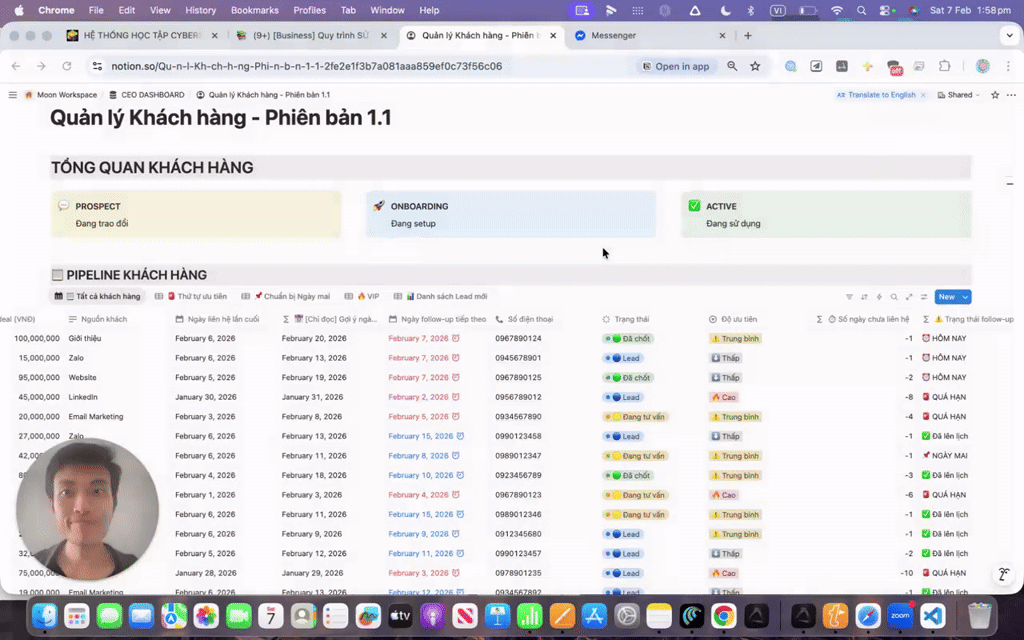
Task: Open database as full page
Action: coord(909,296)
